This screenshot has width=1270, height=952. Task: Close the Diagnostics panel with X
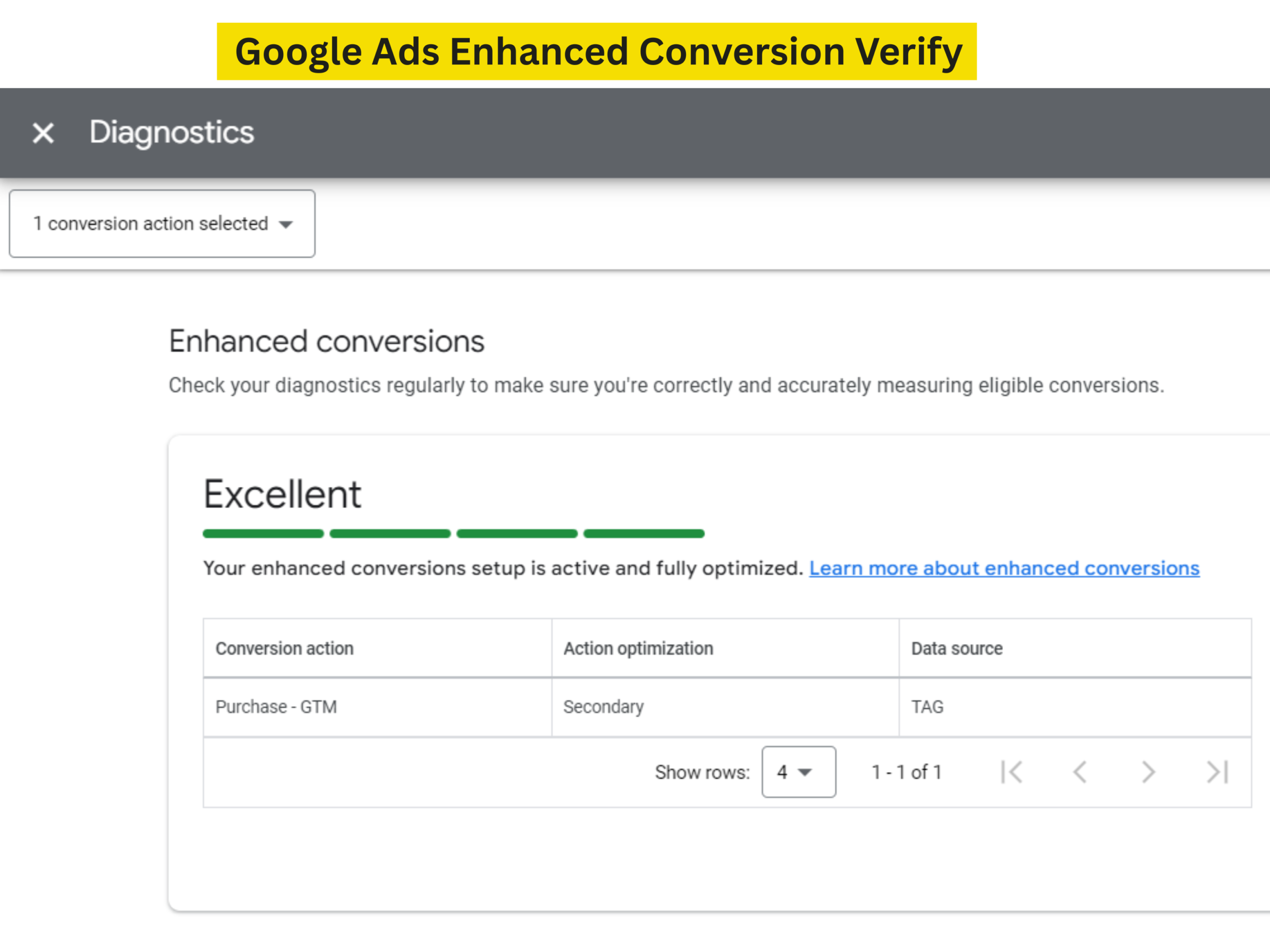(x=43, y=133)
